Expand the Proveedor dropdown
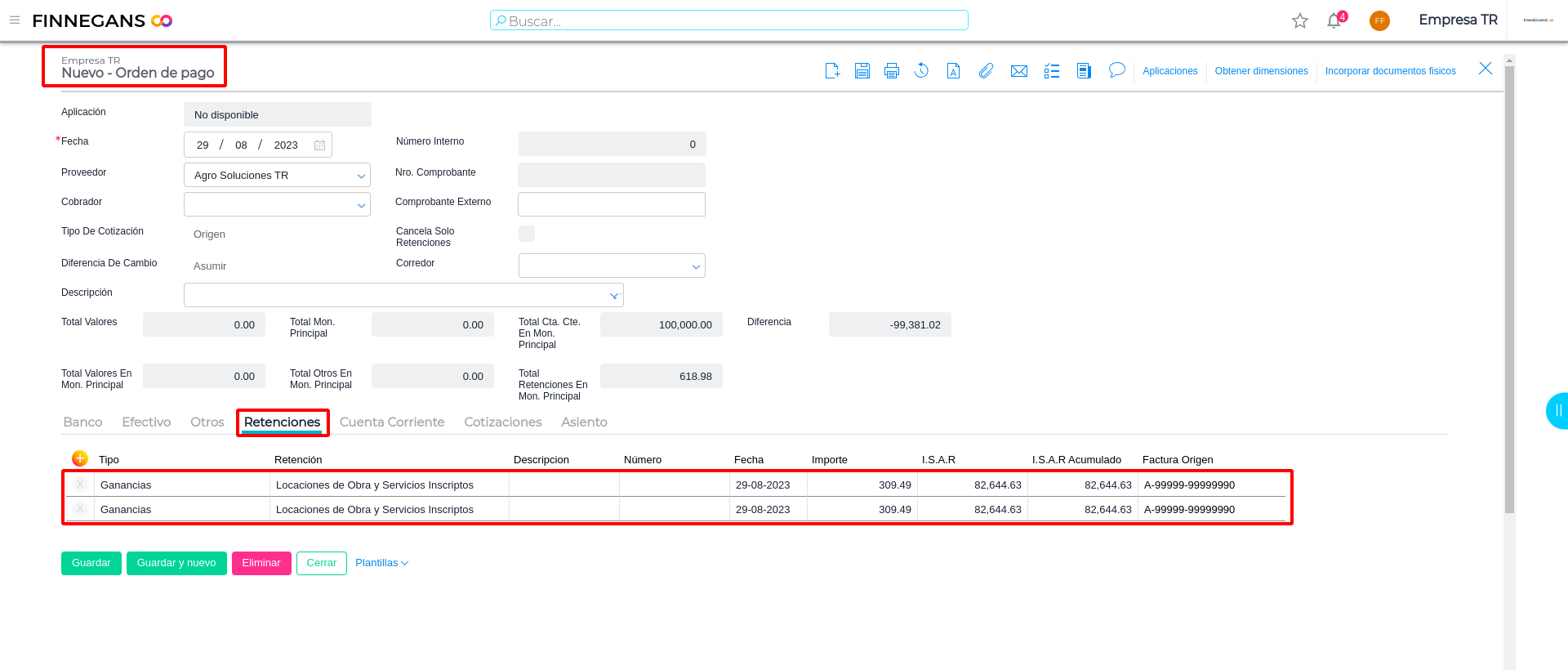 [x=360, y=176]
